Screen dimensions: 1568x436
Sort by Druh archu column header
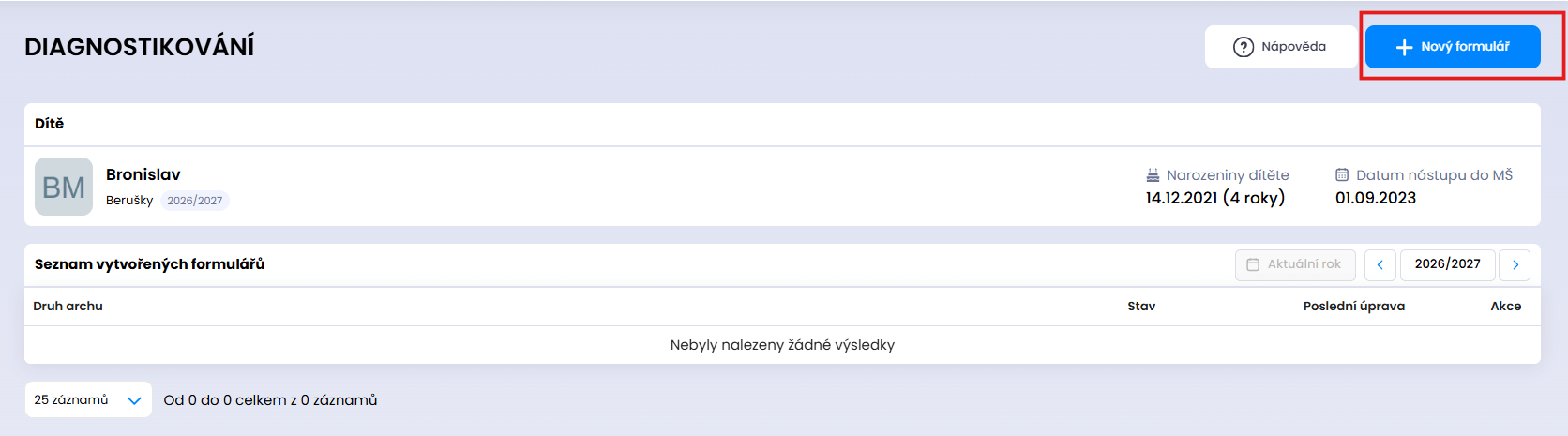[68, 306]
